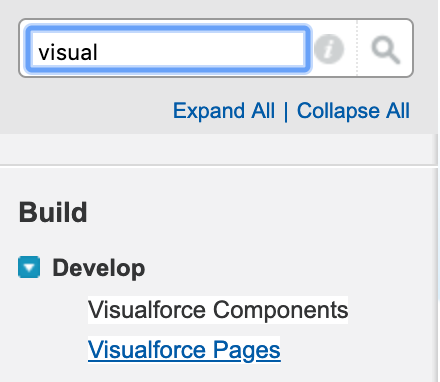Image resolution: width=440 pixels, height=382 pixels.
Task: Click the gray circular 'i' help icon
Action: [x=329, y=49]
